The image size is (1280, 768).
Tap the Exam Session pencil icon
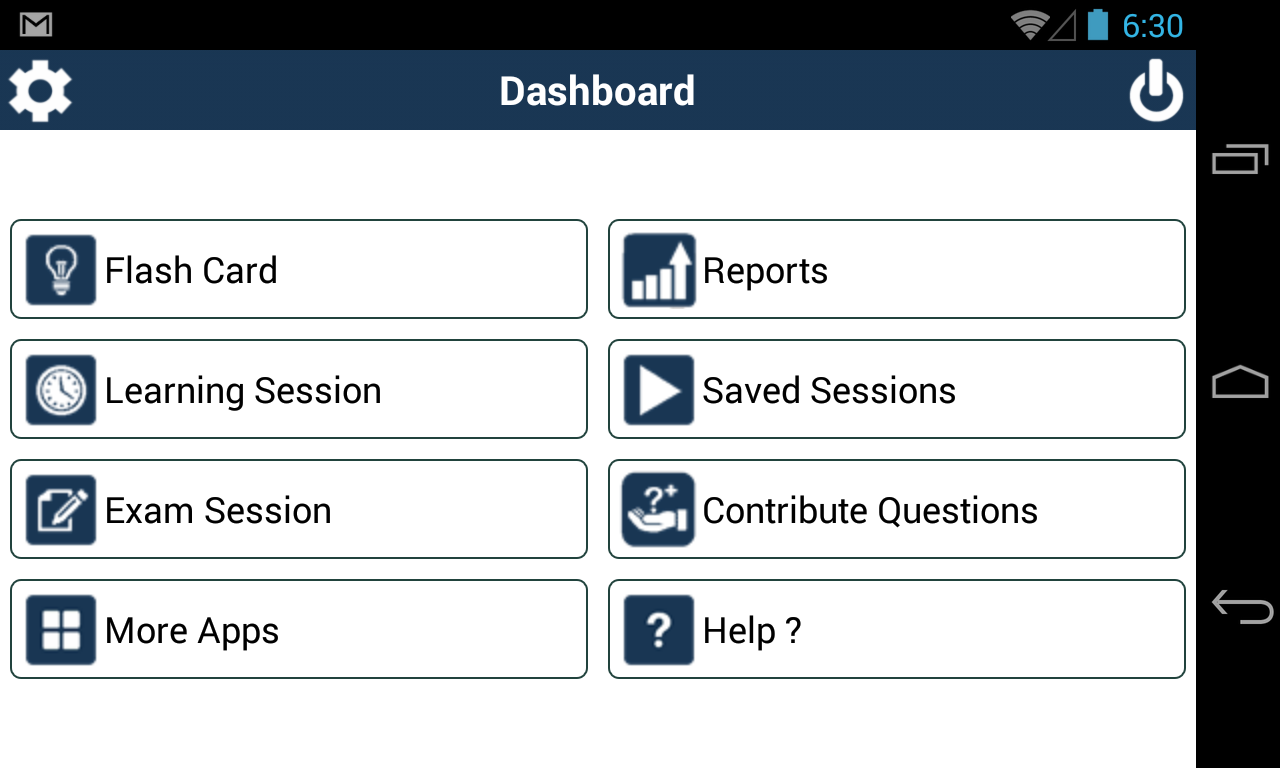[x=61, y=510]
